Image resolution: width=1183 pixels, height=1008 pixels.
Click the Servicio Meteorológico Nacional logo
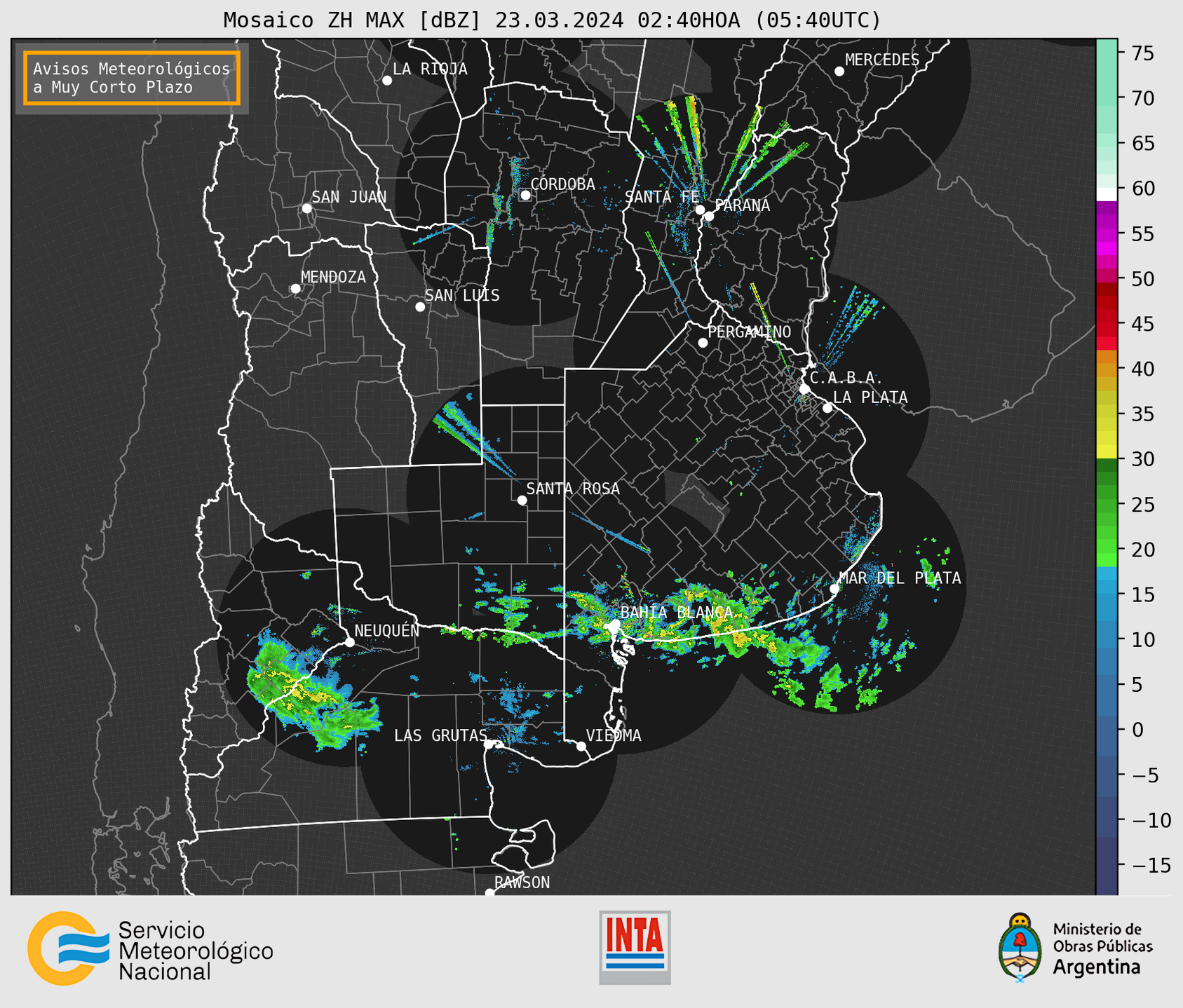[x=151, y=948]
